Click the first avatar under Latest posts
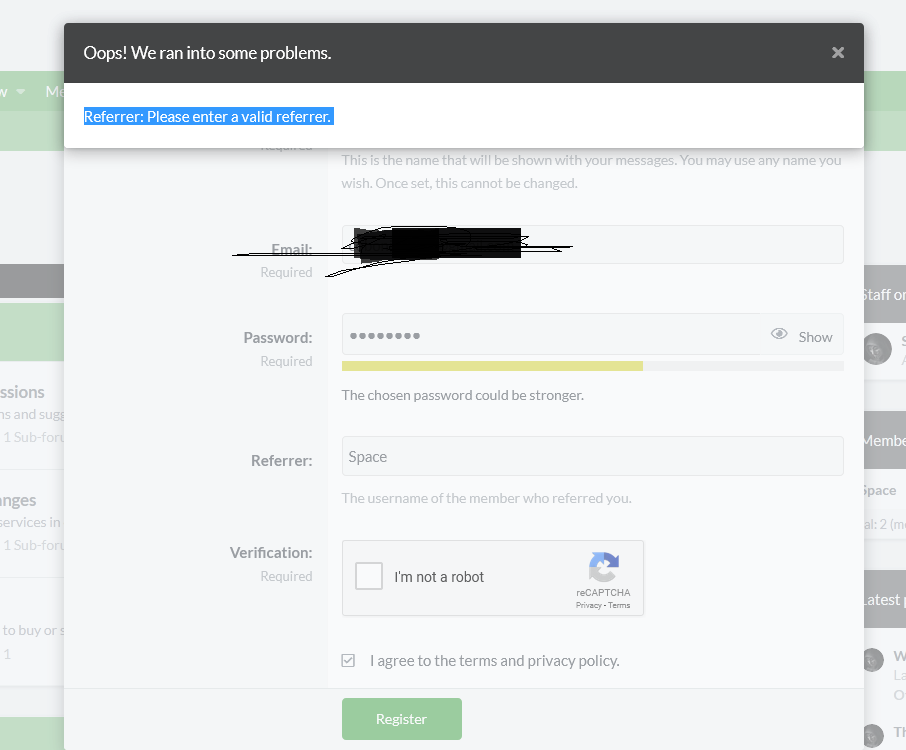Viewport: 906px width, 750px height. coord(873,660)
